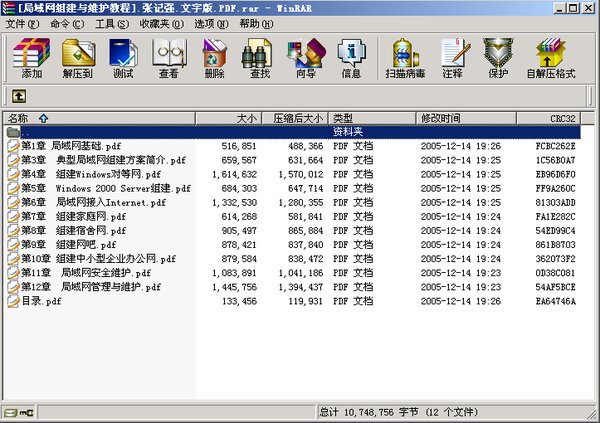Click packed size value 1,570,012
Viewport: 600px width, 423px height.
point(301,175)
